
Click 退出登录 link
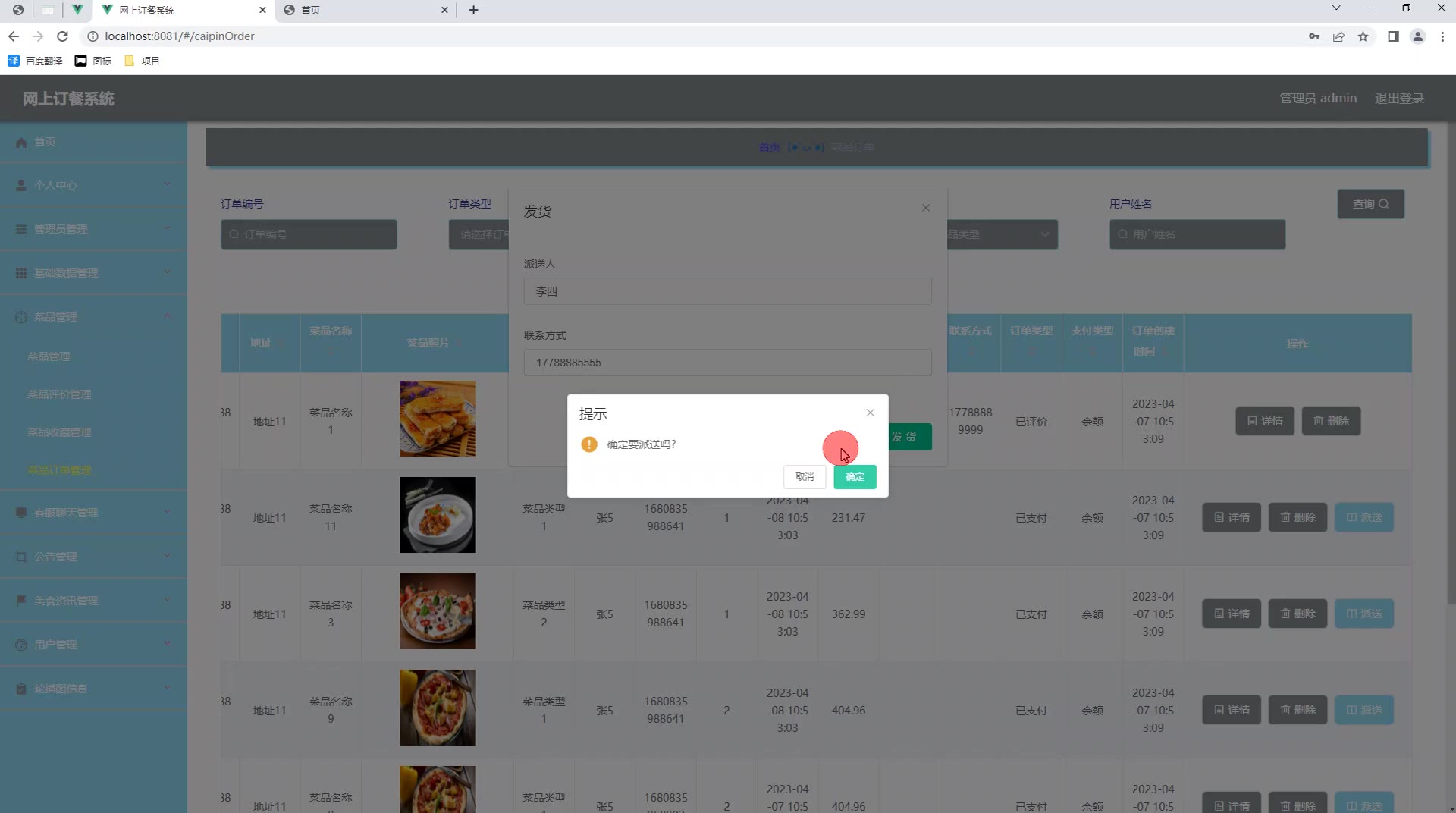pyautogui.click(x=1399, y=99)
